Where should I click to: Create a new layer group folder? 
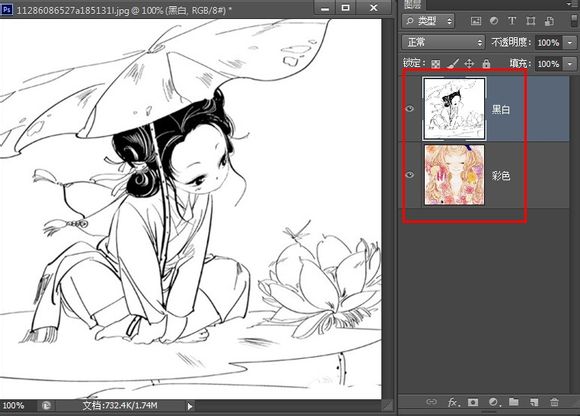point(513,402)
